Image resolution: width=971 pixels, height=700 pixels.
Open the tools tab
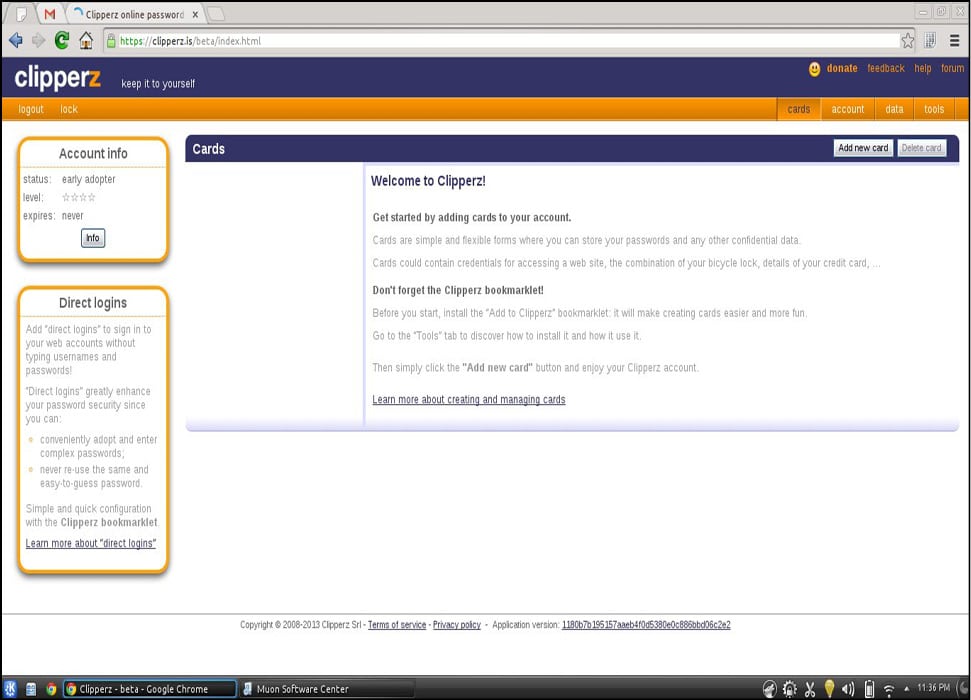(933, 109)
